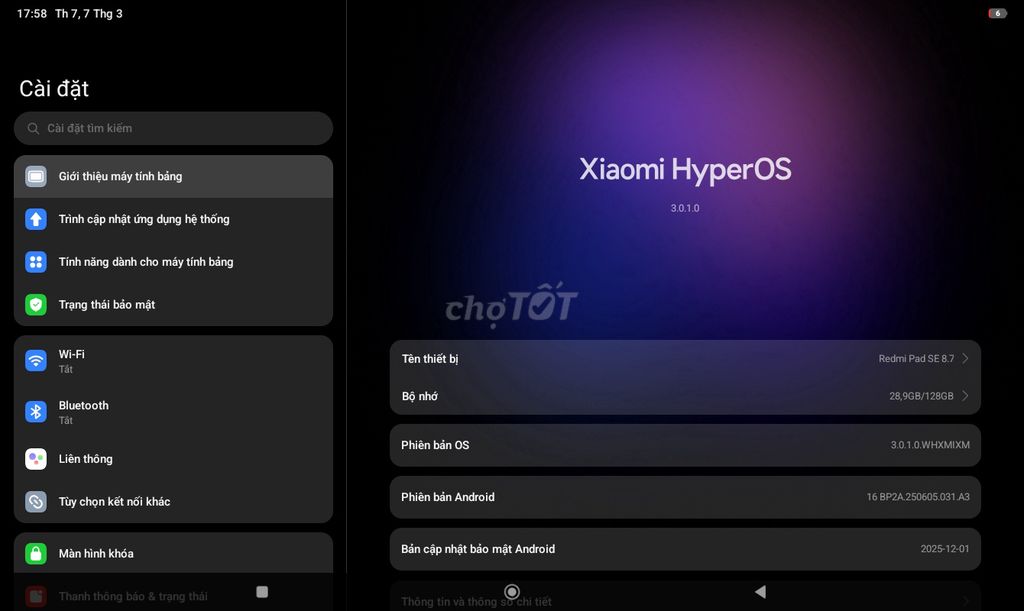Tap the Phiên bản OS row
This screenshot has width=1024, height=611.
pos(685,445)
